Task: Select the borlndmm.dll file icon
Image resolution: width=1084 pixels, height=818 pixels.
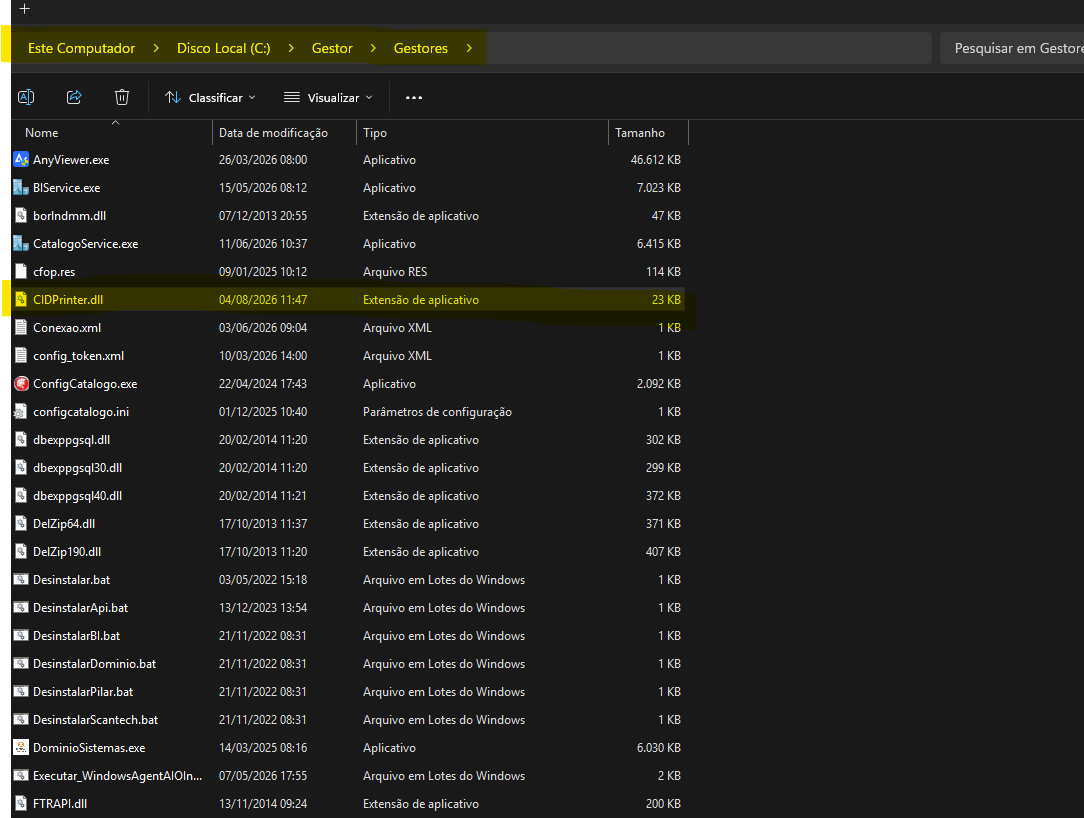Action: click(x=21, y=216)
